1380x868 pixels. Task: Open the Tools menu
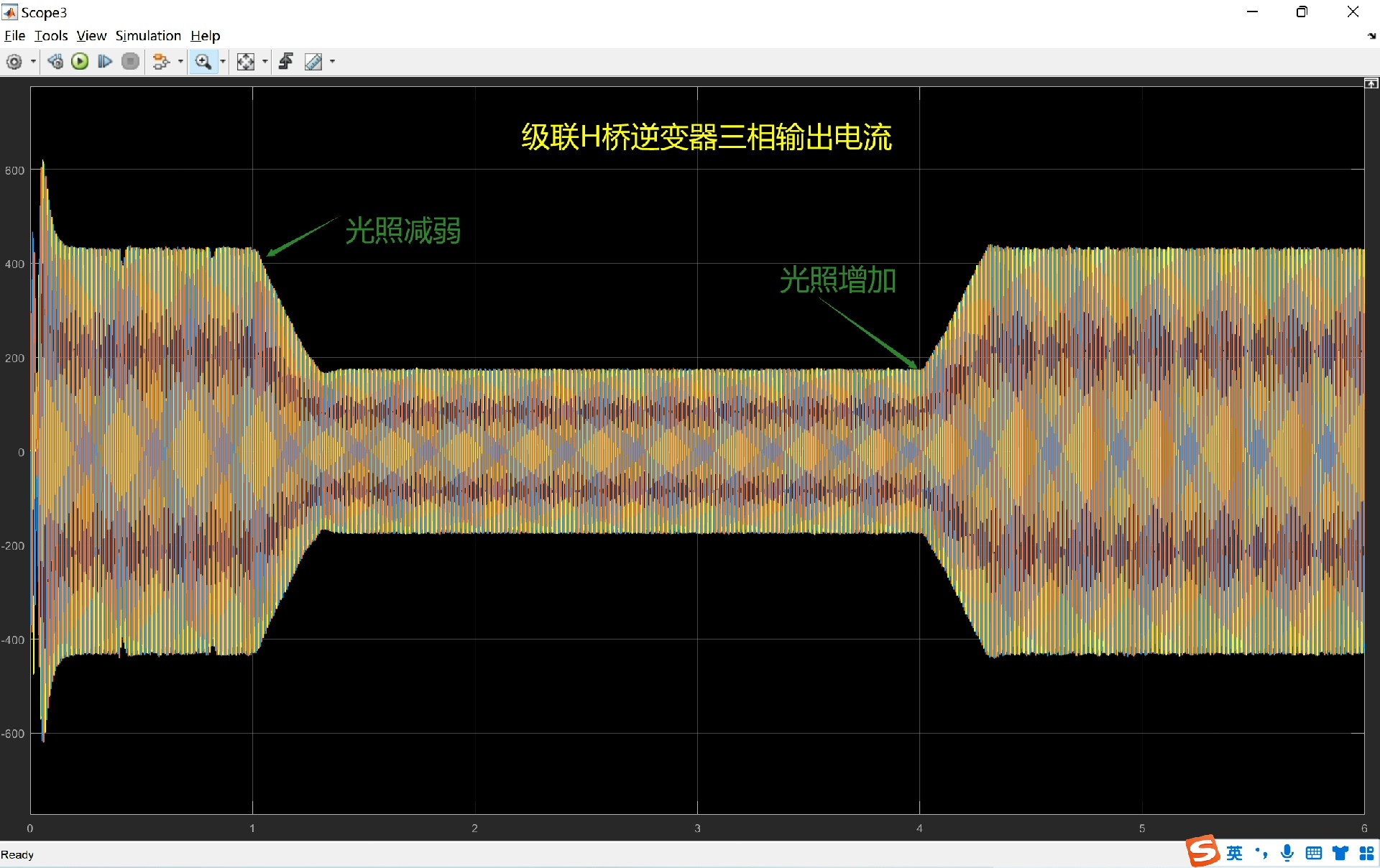51,36
